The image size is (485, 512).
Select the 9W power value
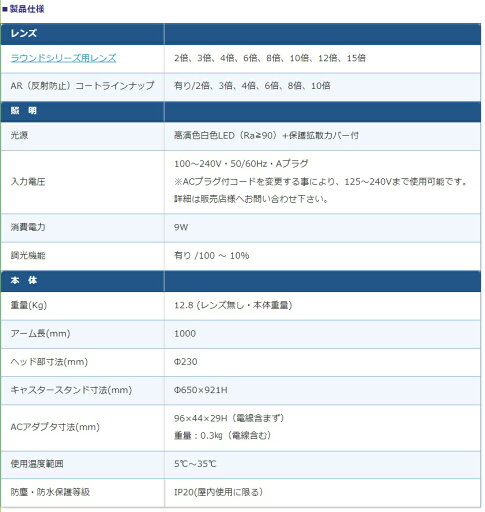(181, 227)
